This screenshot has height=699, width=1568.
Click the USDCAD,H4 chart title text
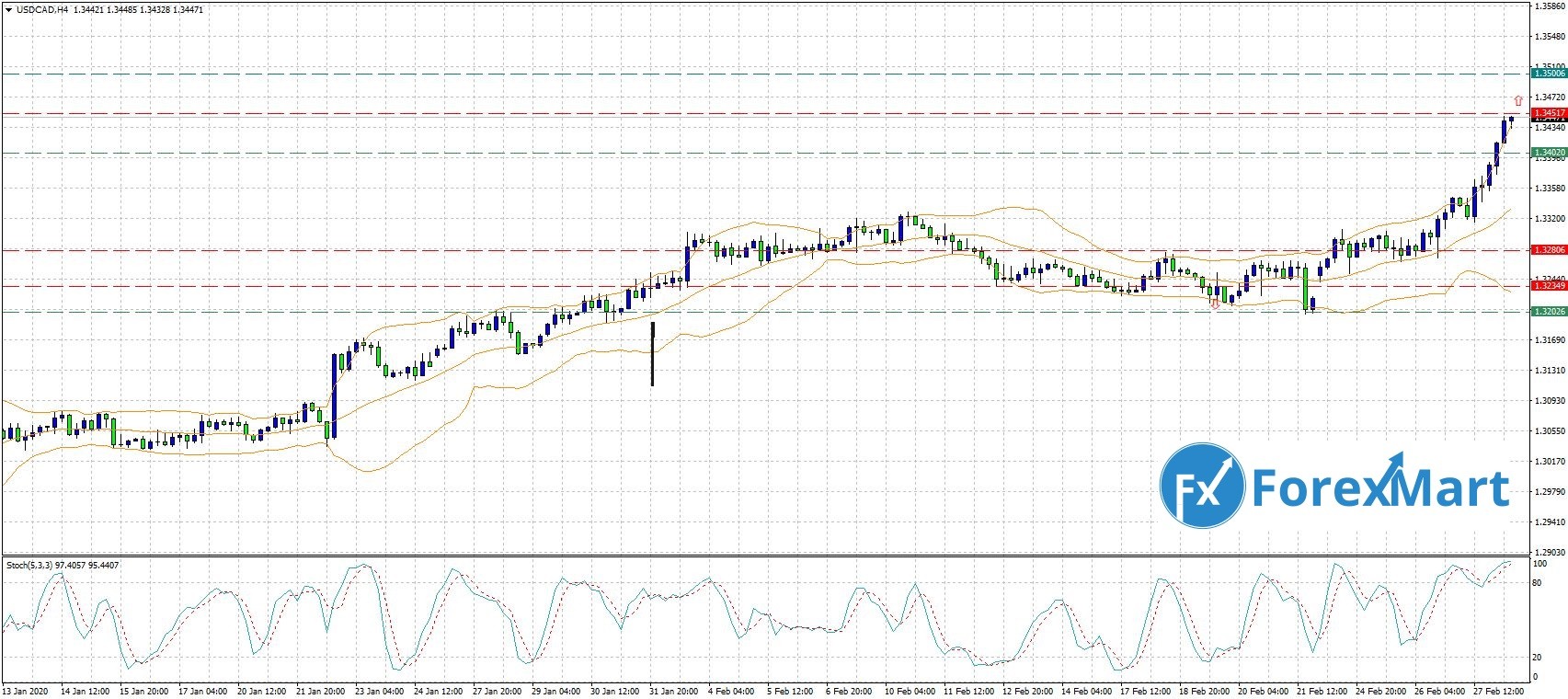click(42, 9)
